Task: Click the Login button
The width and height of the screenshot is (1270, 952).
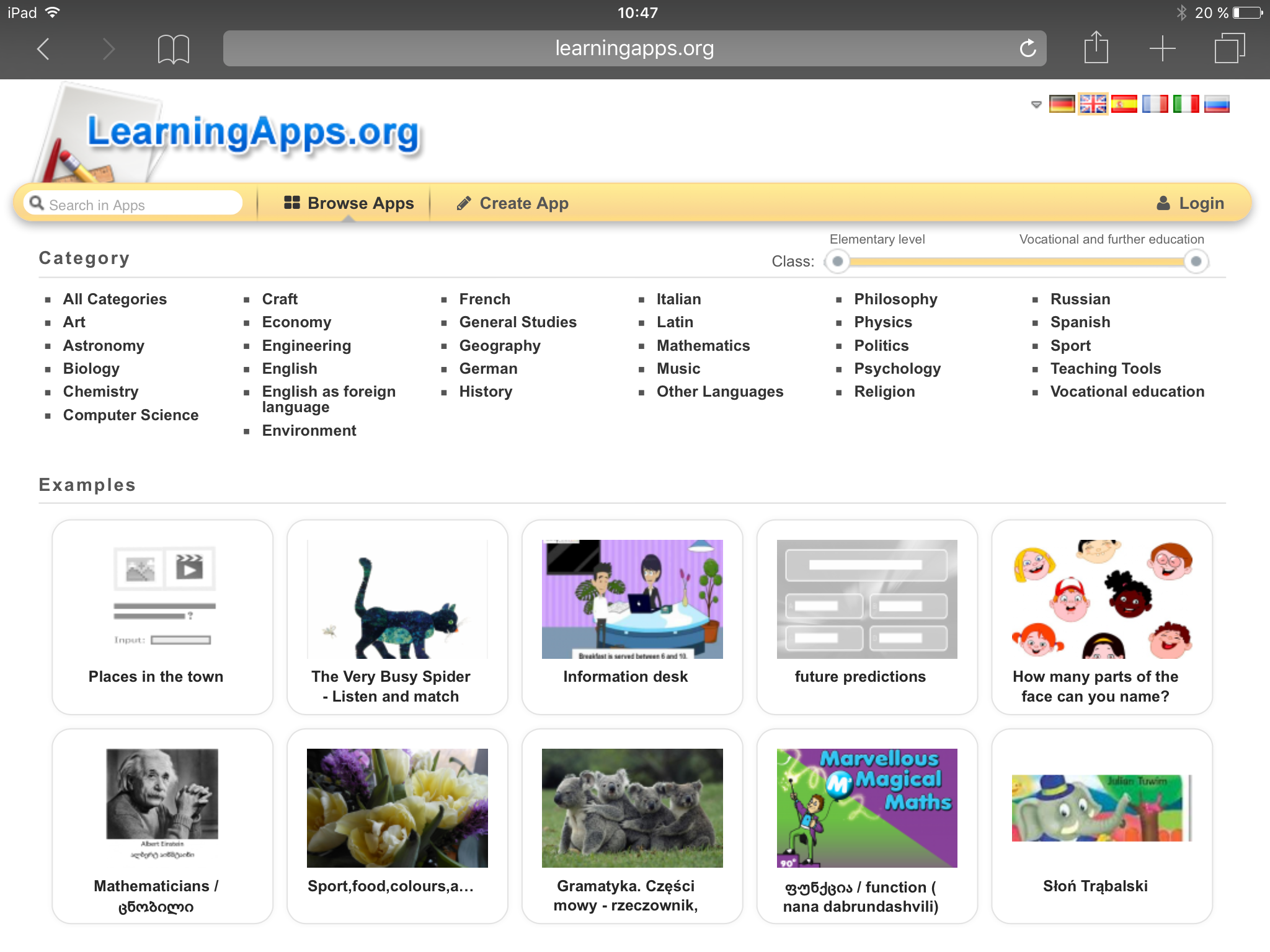Action: pos(1190,203)
